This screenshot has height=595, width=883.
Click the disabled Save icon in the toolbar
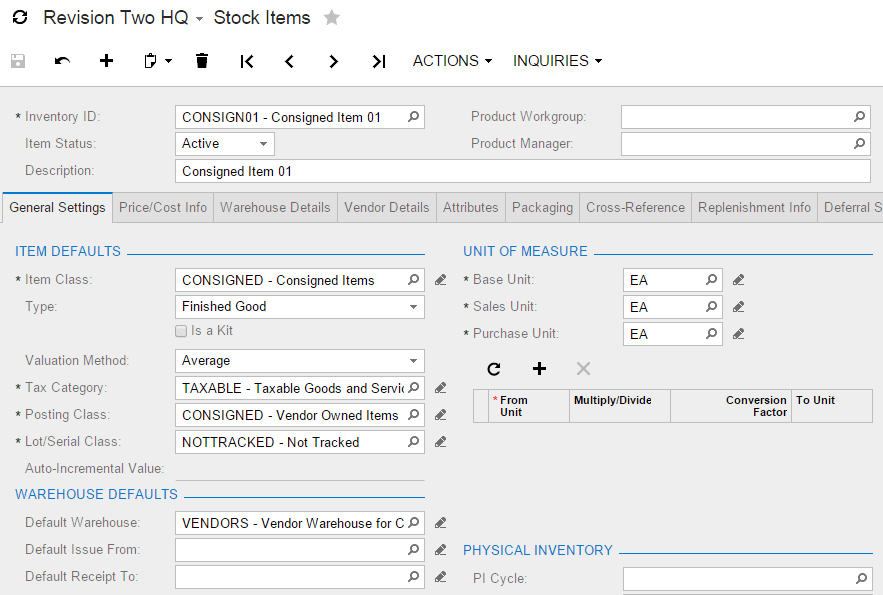point(18,61)
